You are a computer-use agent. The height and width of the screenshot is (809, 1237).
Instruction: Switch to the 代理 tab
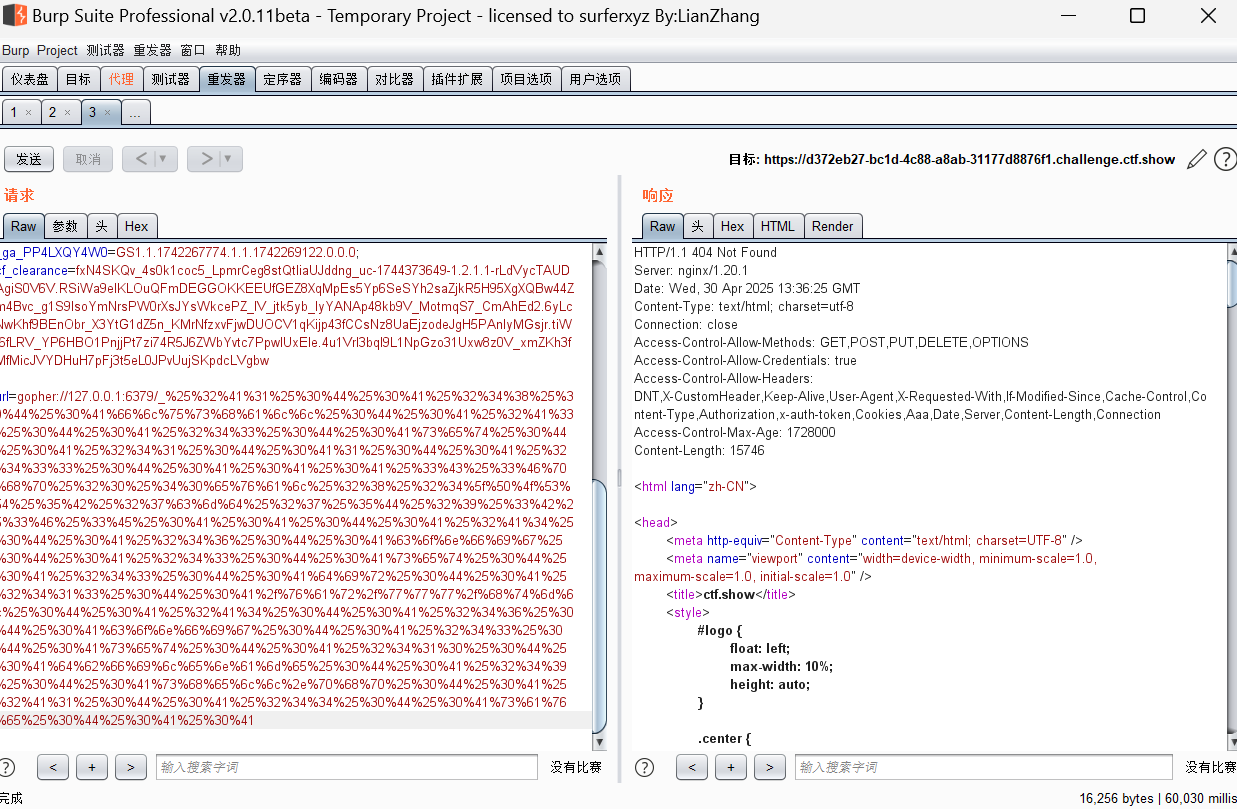click(x=121, y=79)
